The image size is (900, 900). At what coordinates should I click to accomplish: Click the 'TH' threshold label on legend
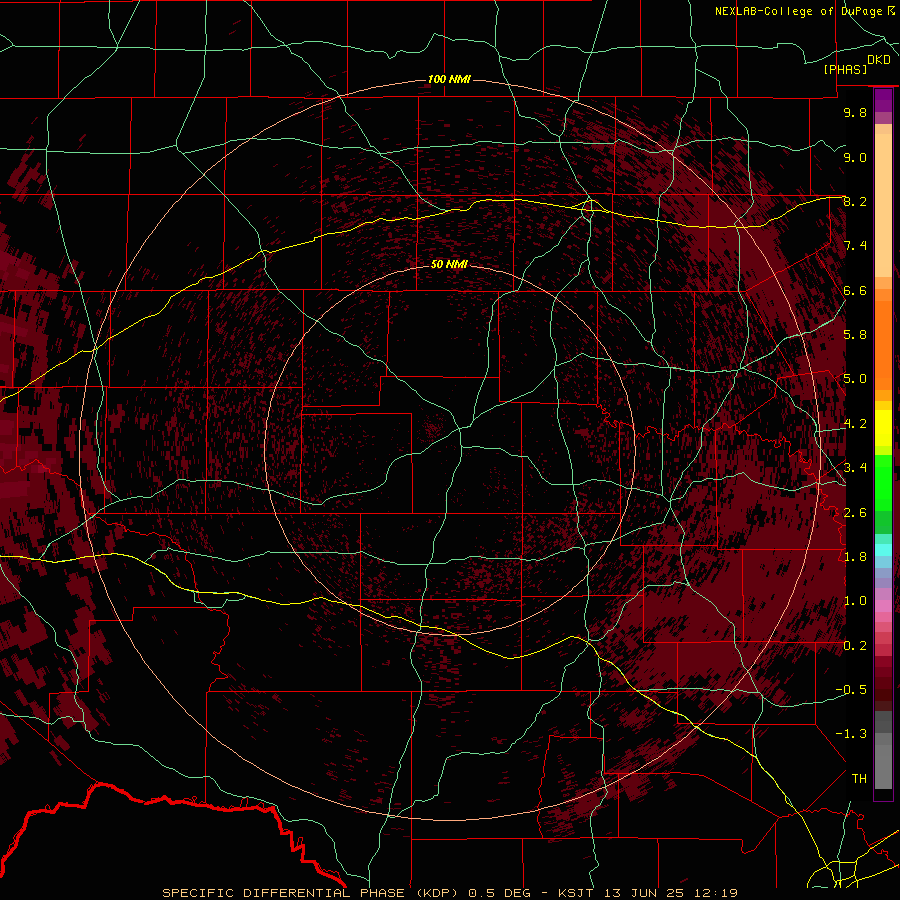(x=859, y=779)
